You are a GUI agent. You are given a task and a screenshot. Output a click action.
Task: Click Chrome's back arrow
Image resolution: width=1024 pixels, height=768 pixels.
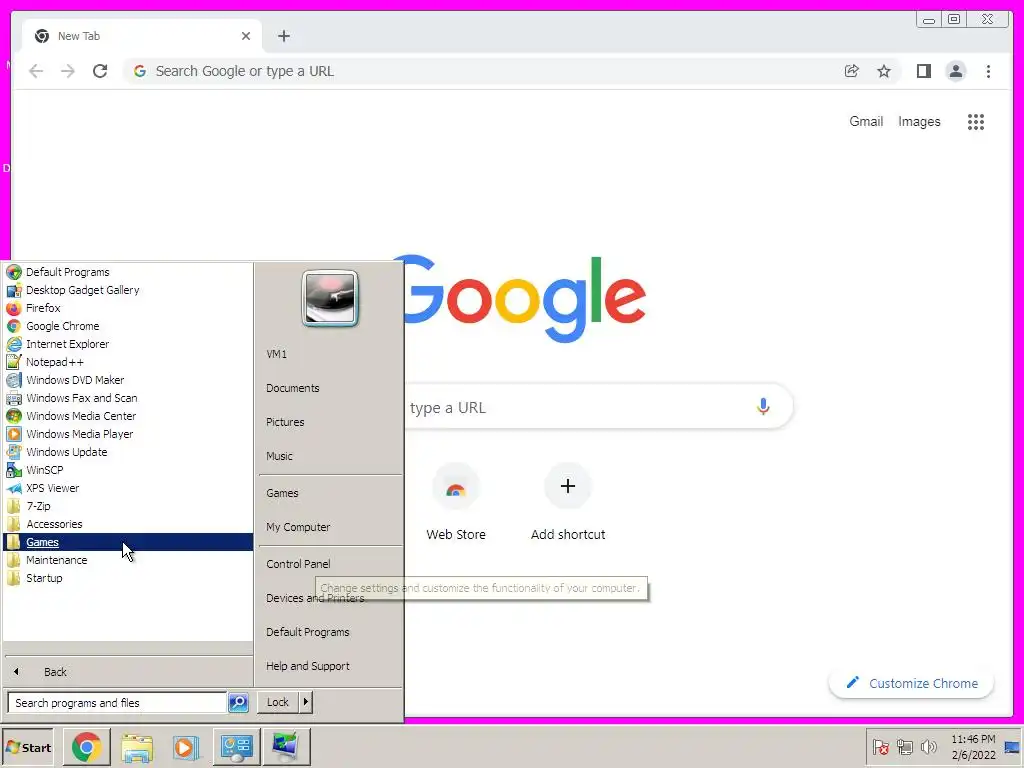(36, 71)
